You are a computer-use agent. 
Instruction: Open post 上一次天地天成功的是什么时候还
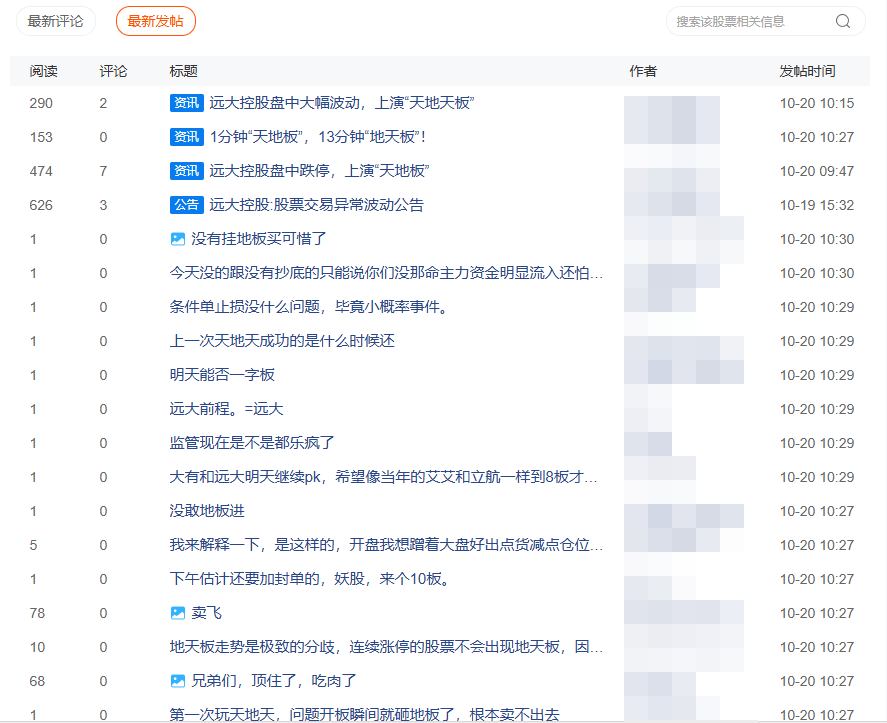click(282, 341)
